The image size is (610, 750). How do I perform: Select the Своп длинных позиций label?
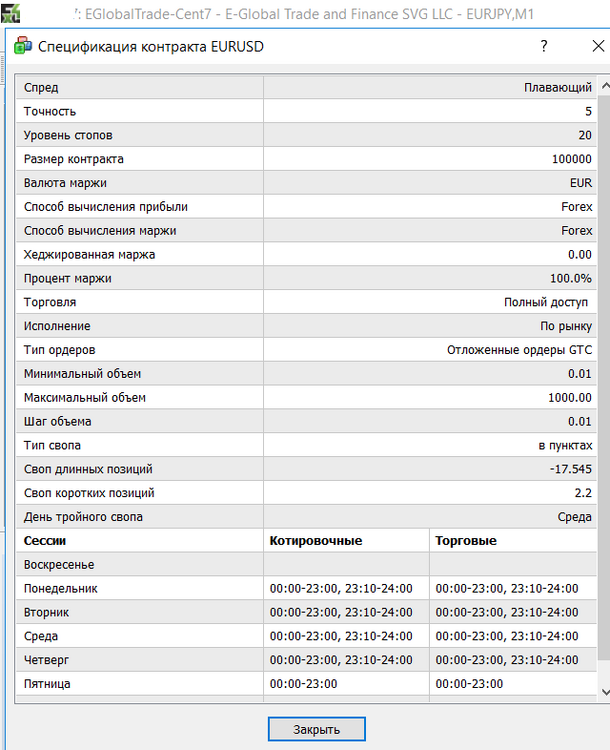pyautogui.click(x=88, y=469)
